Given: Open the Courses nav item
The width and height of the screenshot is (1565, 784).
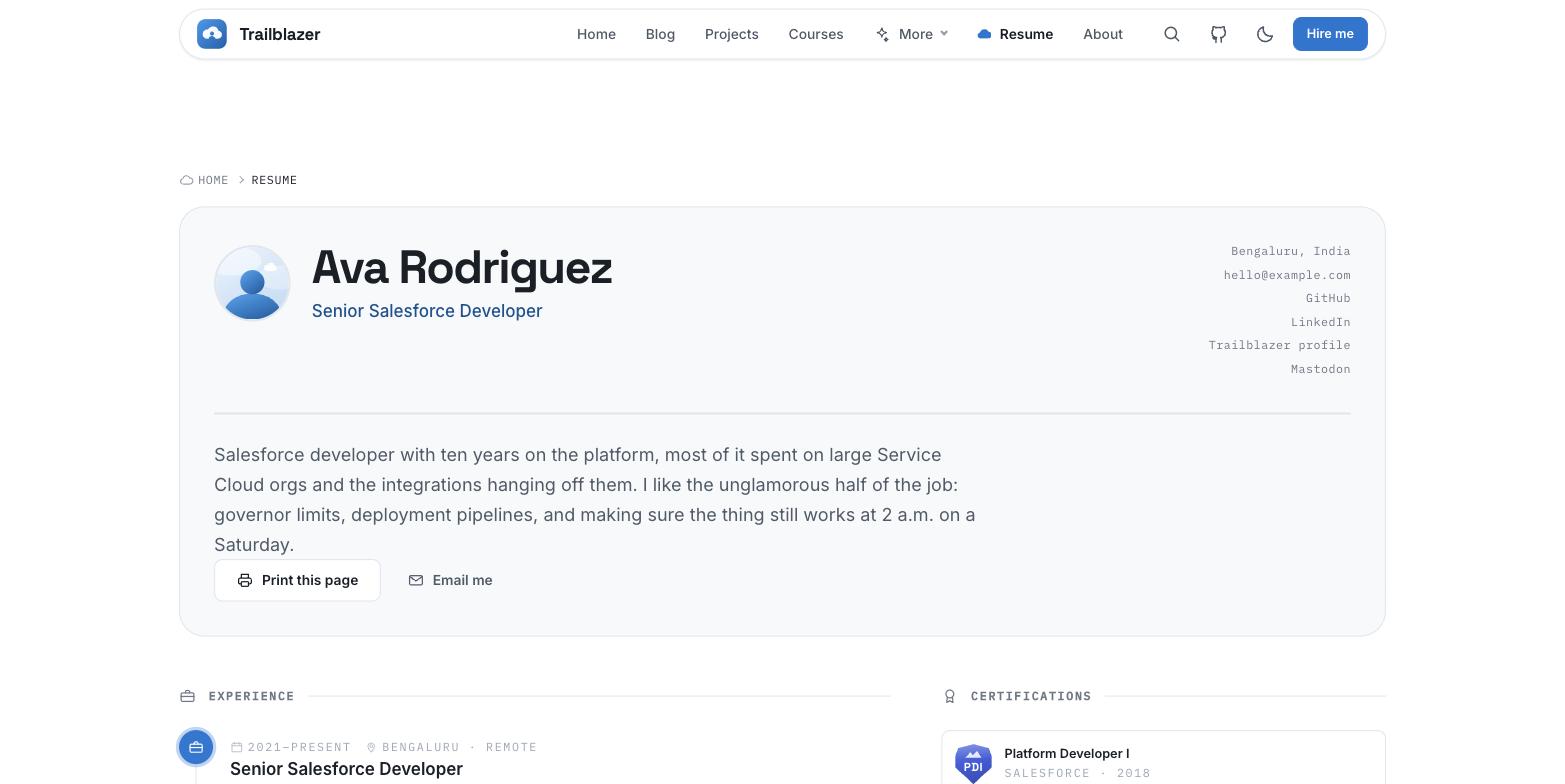Looking at the screenshot, I should (816, 34).
